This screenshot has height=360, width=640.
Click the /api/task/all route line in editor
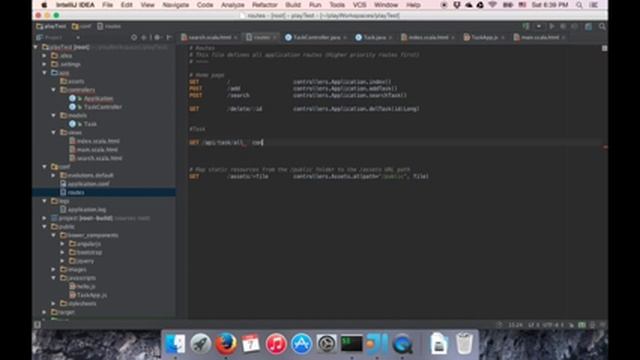point(226,142)
